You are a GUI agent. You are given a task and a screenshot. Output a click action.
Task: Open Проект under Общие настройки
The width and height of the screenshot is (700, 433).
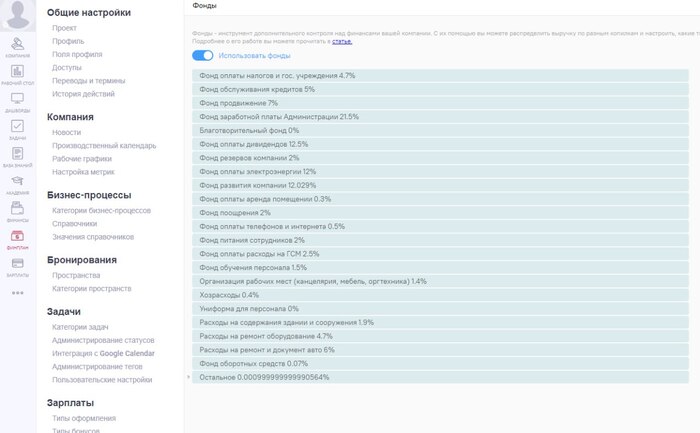coord(64,28)
